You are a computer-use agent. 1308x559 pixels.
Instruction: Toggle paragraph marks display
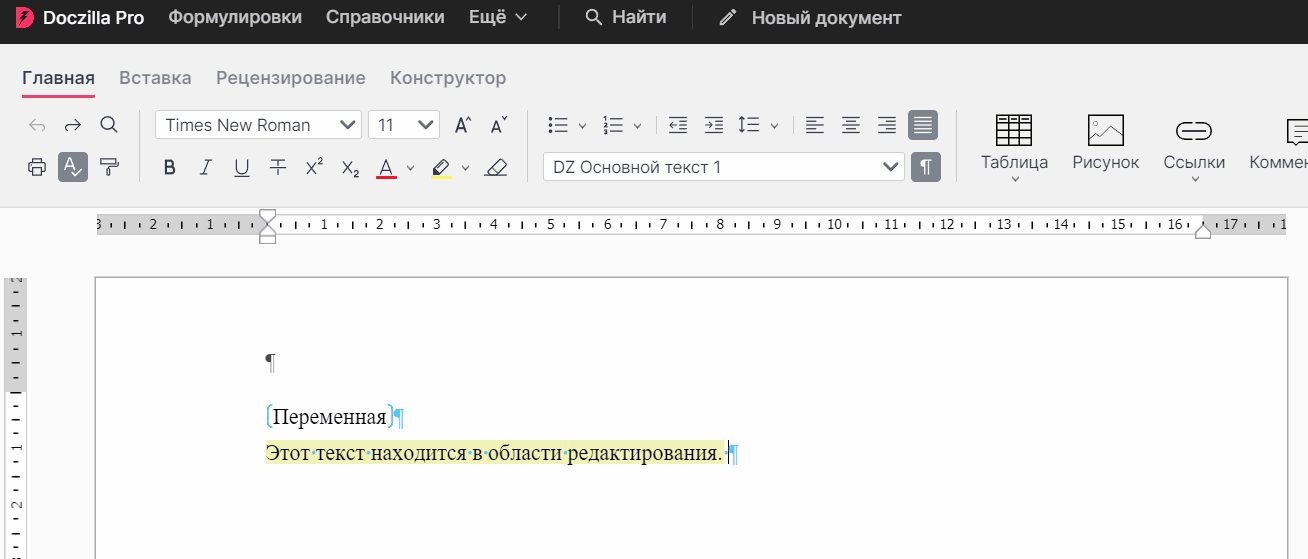926,167
